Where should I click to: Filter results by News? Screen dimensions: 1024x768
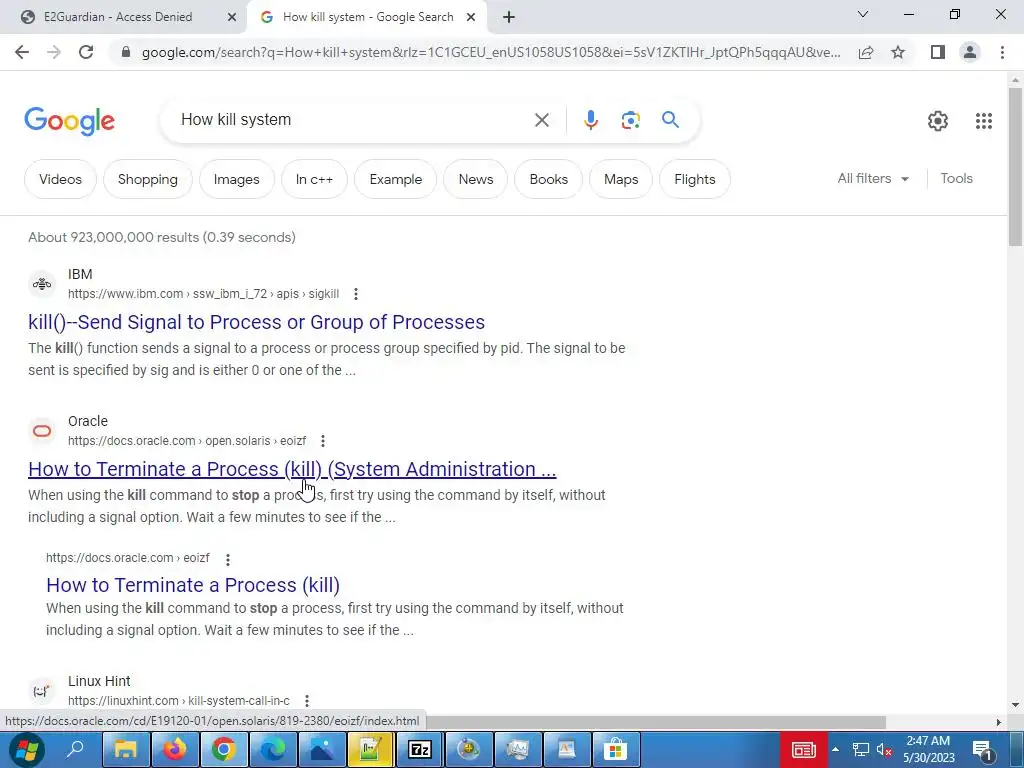click(475, 179)
